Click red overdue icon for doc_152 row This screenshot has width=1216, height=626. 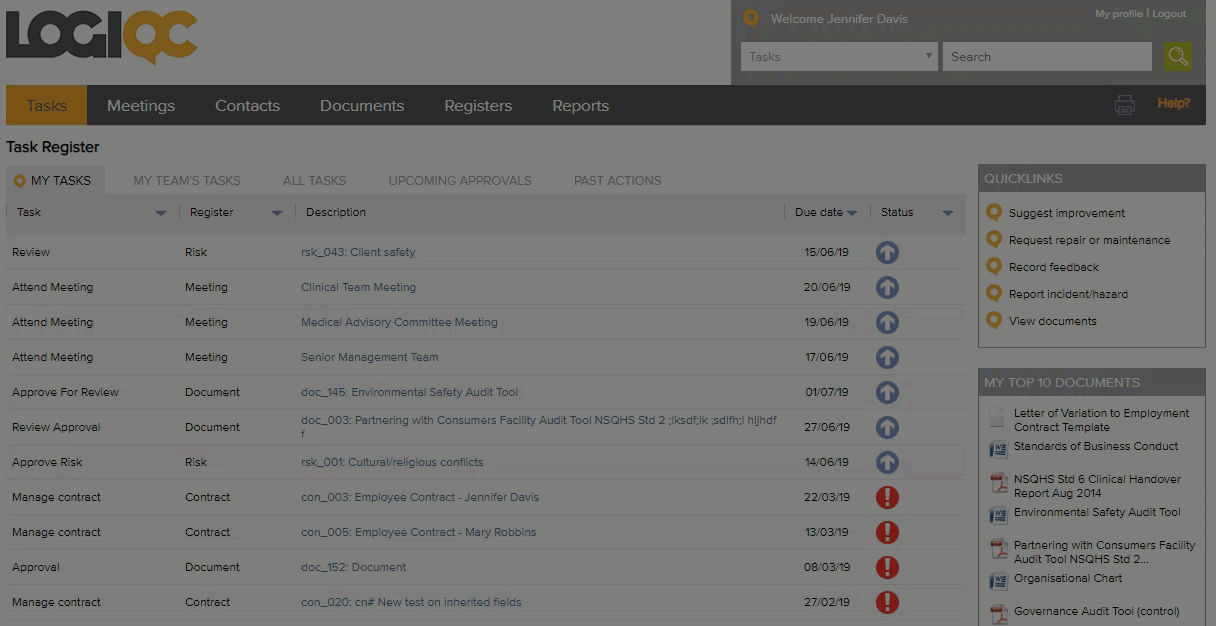click(x=887, y=567)
